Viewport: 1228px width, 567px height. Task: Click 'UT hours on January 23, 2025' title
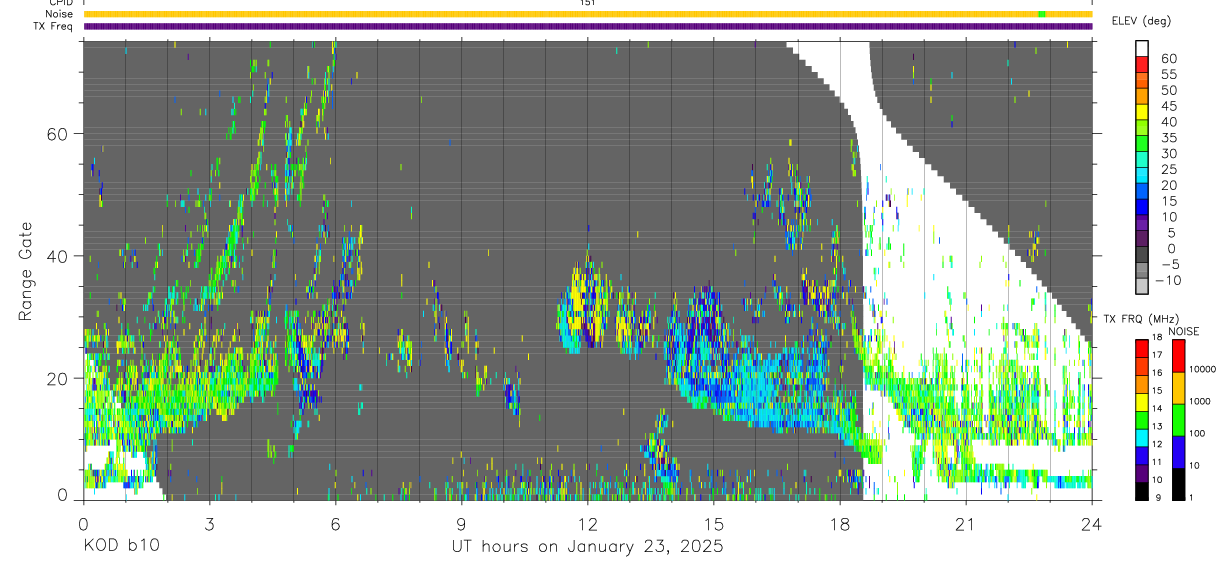pos(587,547)
